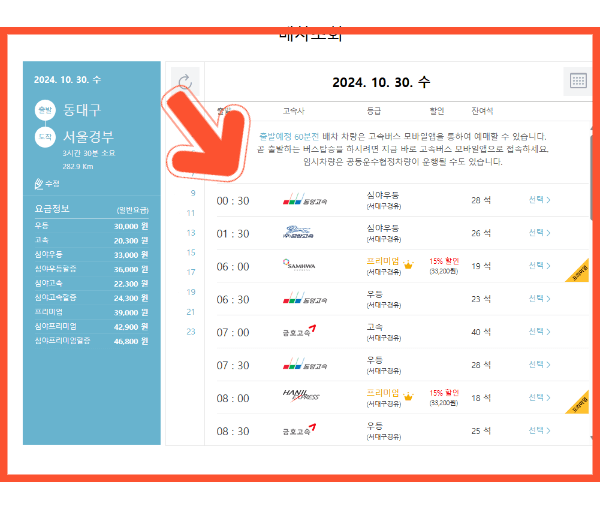
Task: Click the 심야프리미엄 42,900 원 fare row
Action: click(91, 326)
